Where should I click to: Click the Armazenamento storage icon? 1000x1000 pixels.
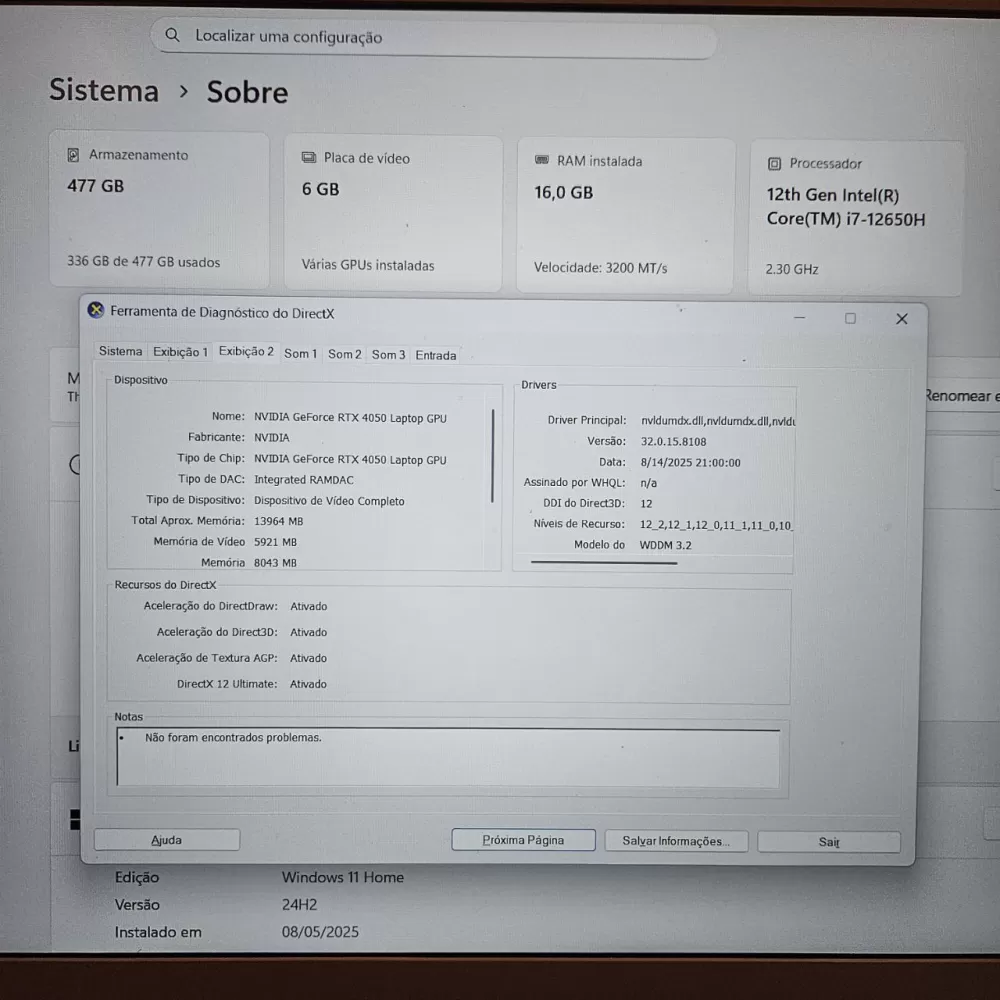tap(73, 155)
